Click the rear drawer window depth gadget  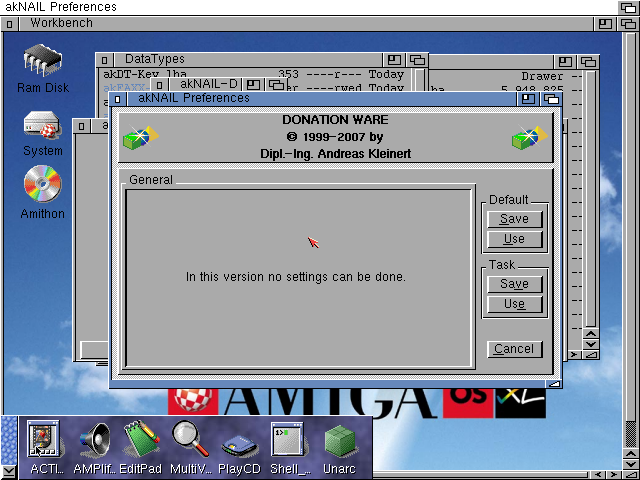point(588,62)
